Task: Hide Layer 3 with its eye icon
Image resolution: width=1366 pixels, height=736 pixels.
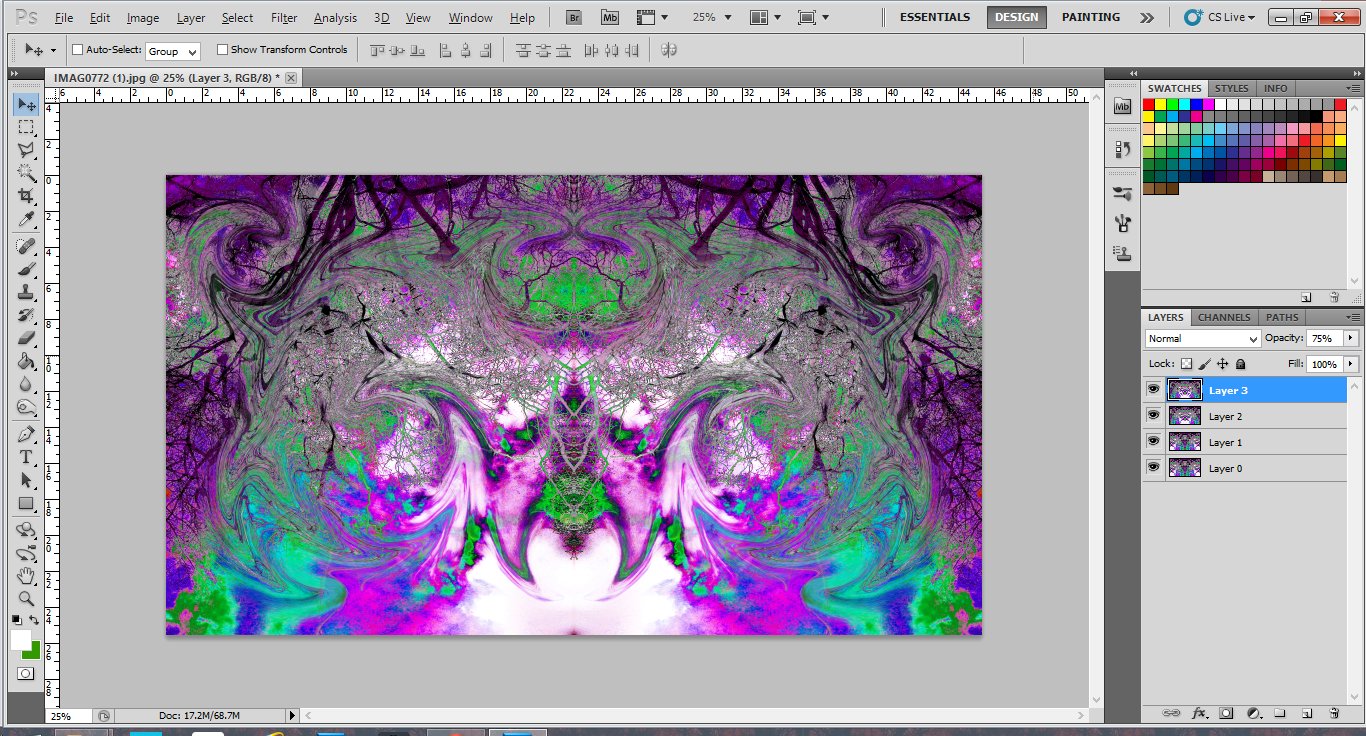Action: tap(1154, 390)
